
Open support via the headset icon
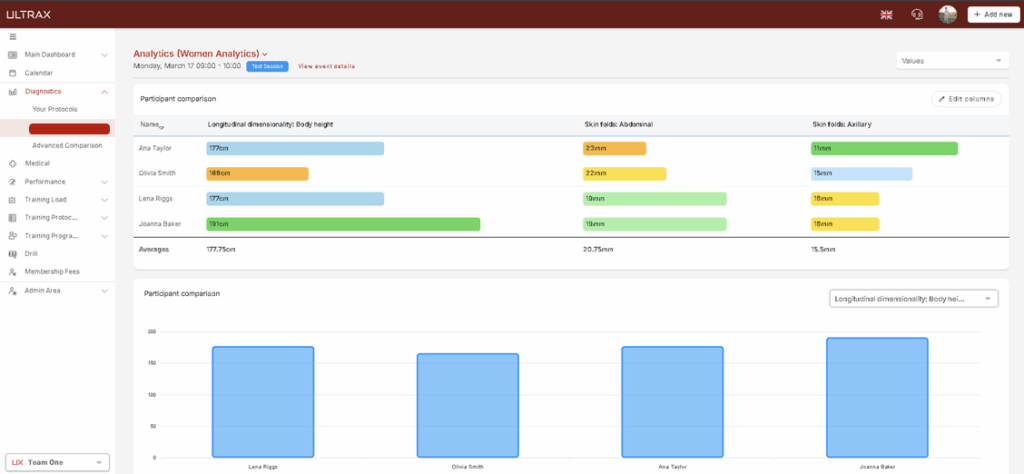(x=917, y=14)
